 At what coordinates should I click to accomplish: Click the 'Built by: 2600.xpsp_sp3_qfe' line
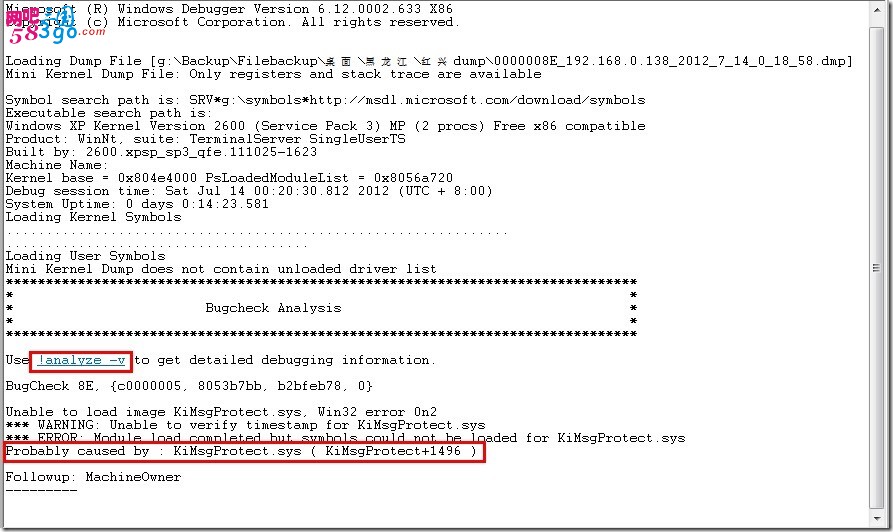click(161, 152)
